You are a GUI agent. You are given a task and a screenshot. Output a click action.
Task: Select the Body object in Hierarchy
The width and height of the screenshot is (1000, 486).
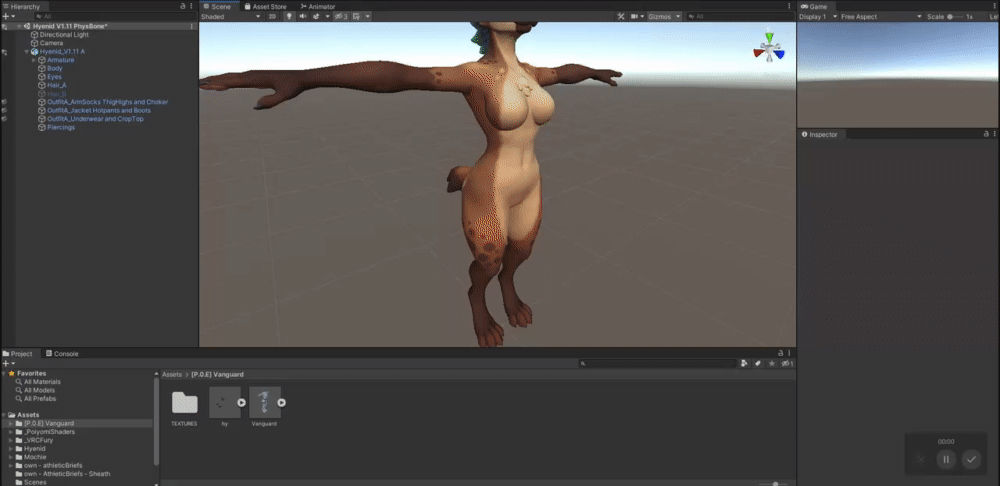click(54, 68)
